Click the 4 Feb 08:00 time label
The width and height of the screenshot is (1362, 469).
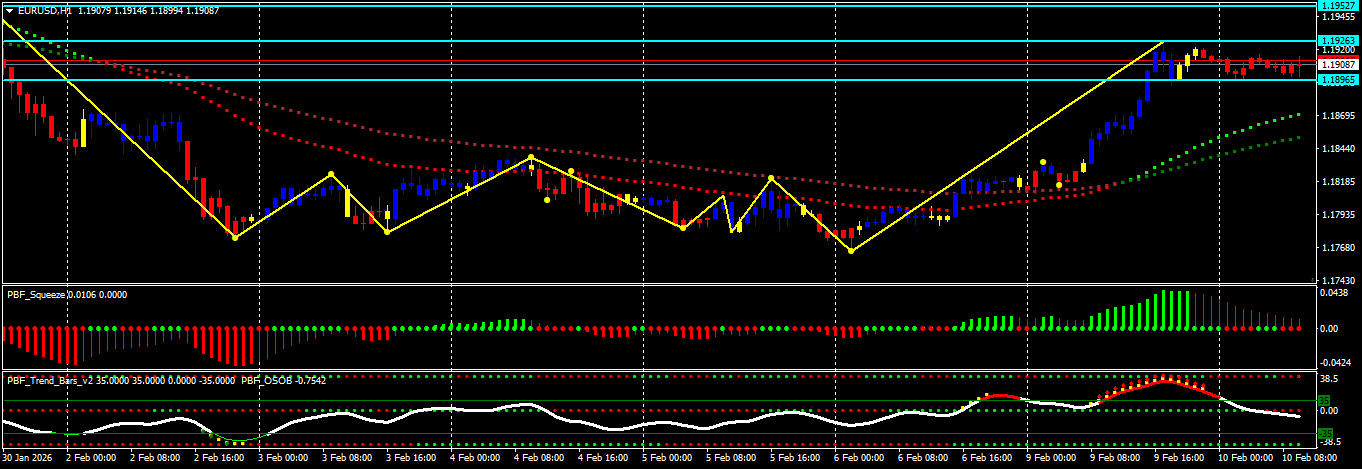(x=539, y=457)
